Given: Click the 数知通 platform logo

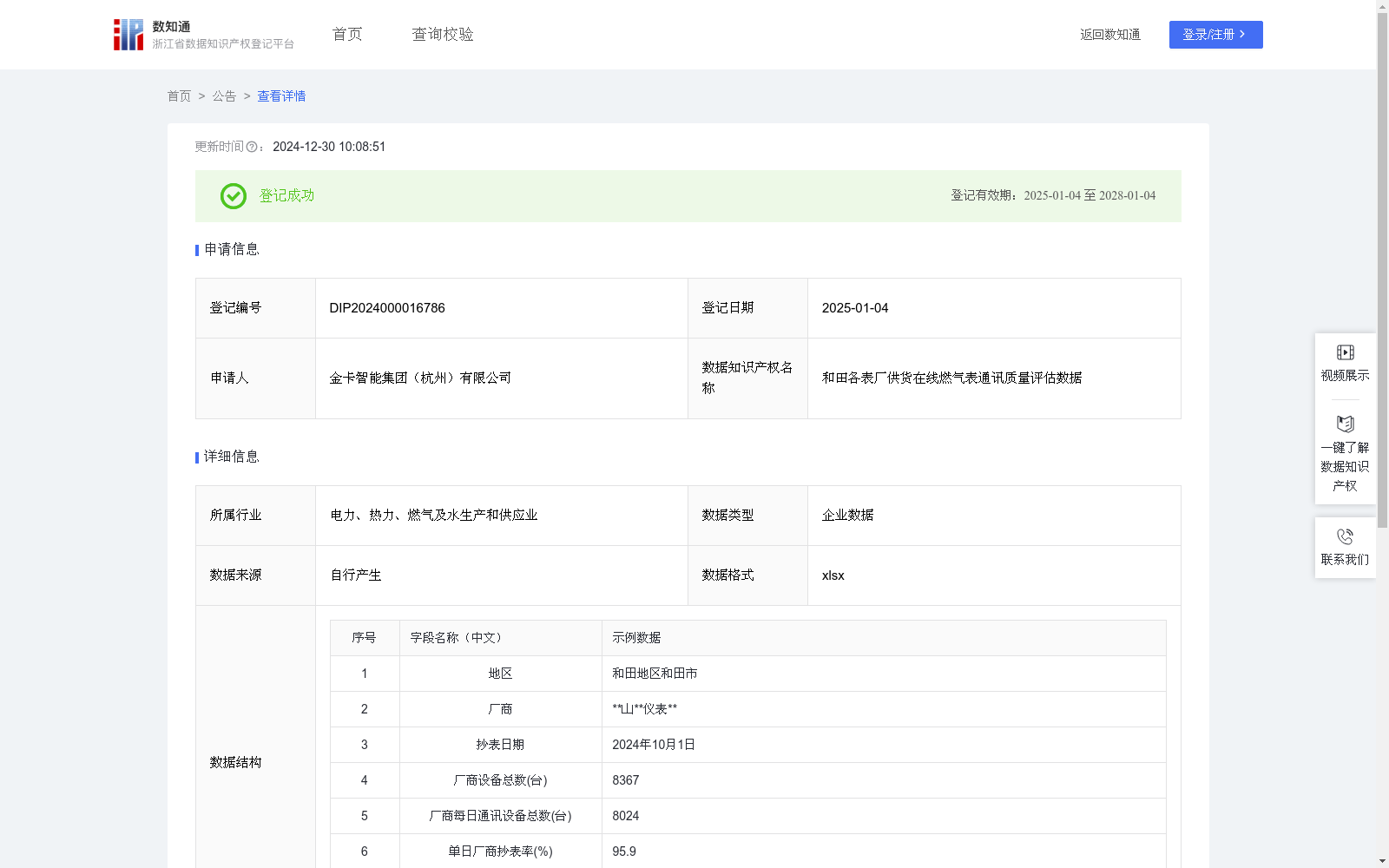Looking at the screenshot, I should 203,35.
